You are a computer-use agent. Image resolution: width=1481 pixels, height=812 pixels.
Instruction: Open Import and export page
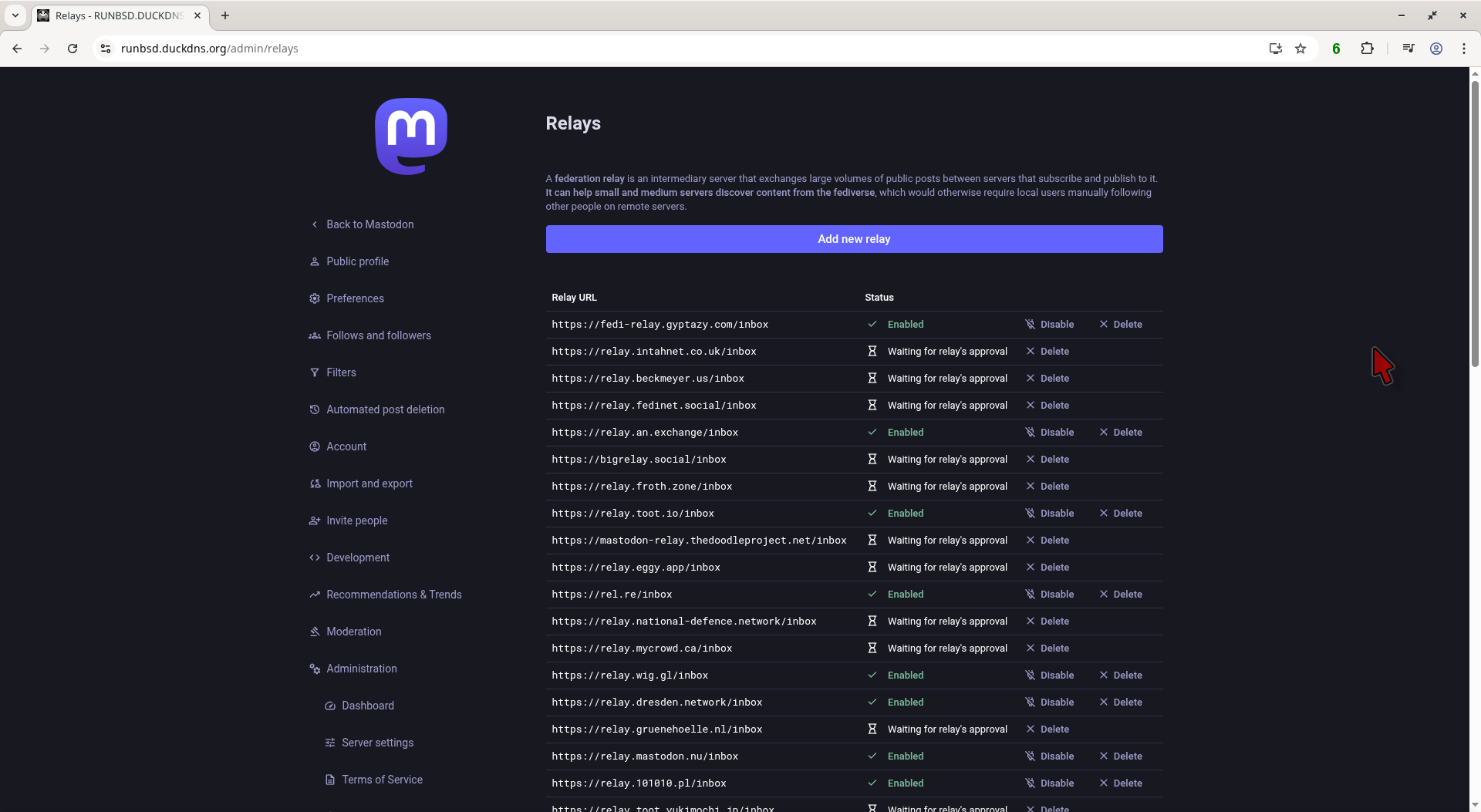[361, 483]
